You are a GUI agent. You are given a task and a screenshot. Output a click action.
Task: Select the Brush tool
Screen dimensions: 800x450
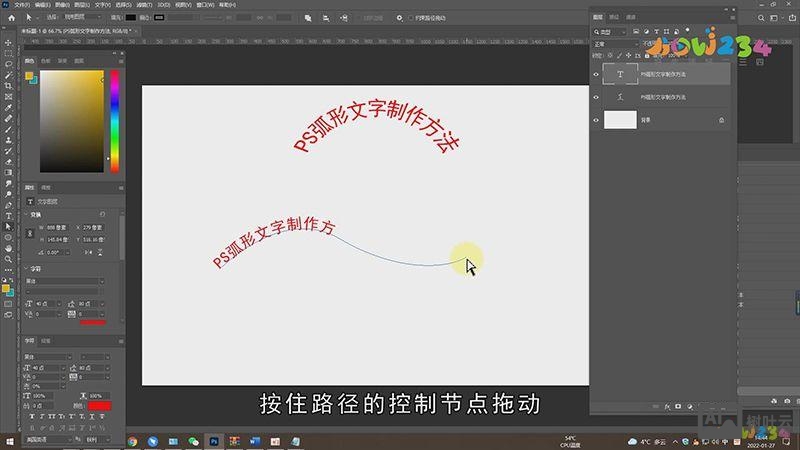pos(8,129)
